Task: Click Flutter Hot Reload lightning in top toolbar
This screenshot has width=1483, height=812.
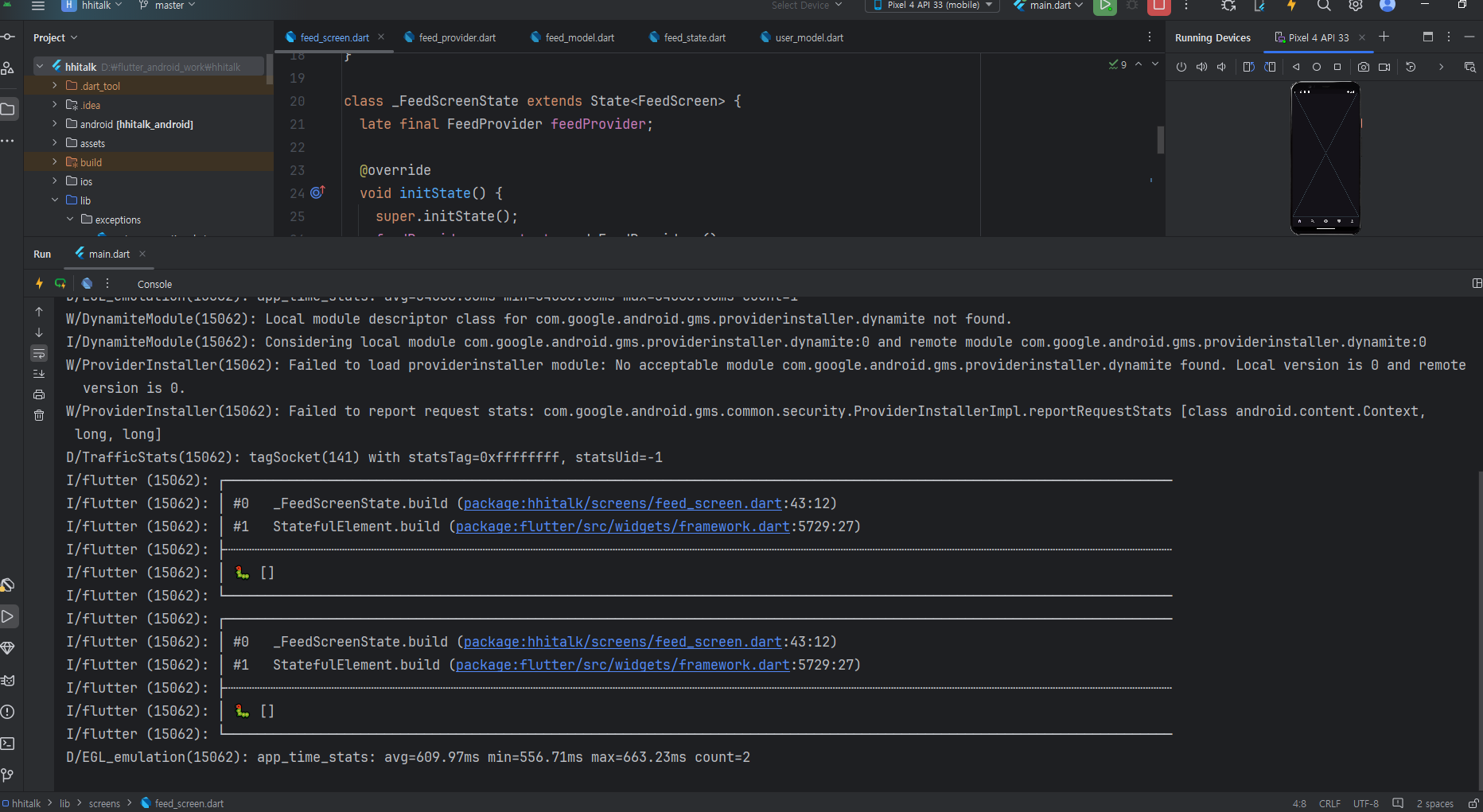Action: tap(1291, 6)
